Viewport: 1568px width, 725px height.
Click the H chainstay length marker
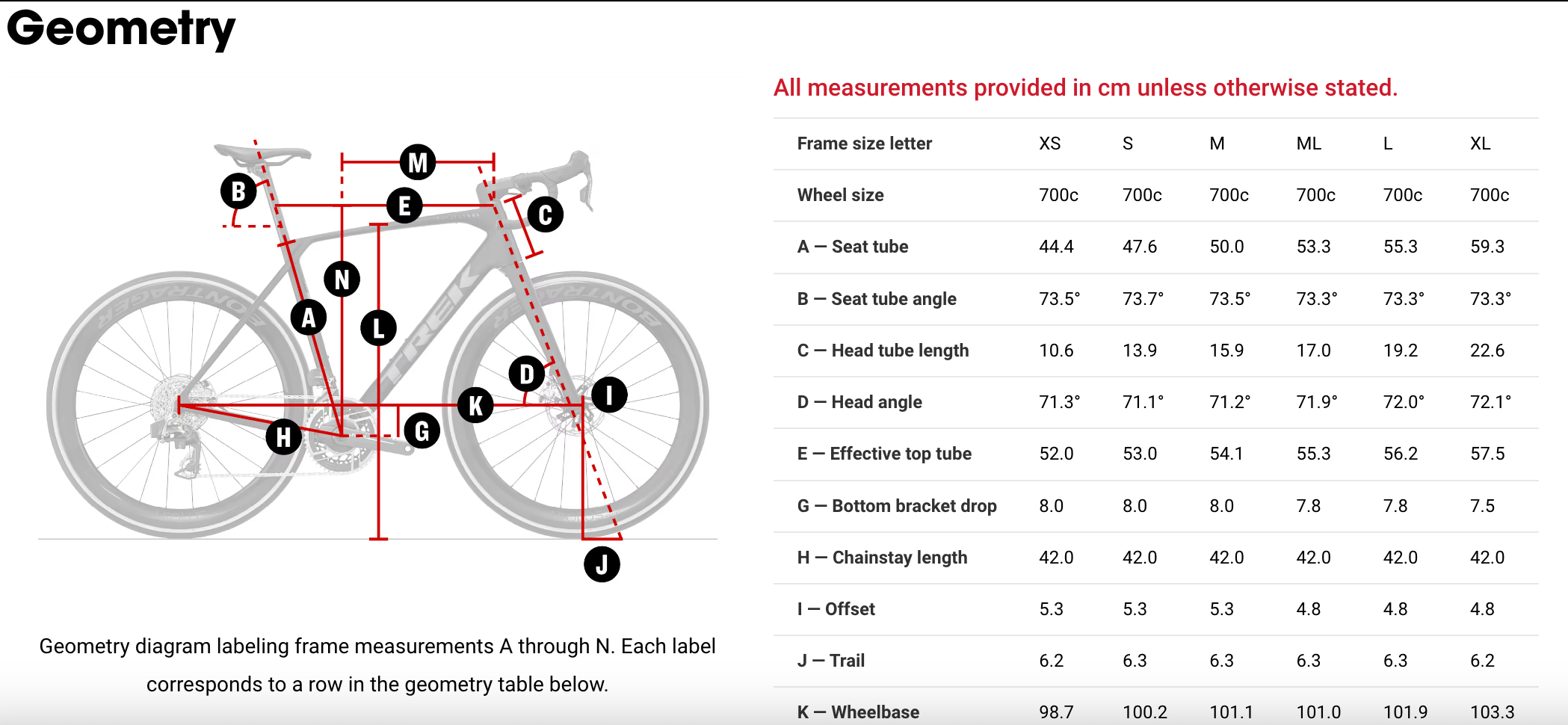tap(283, 437)
